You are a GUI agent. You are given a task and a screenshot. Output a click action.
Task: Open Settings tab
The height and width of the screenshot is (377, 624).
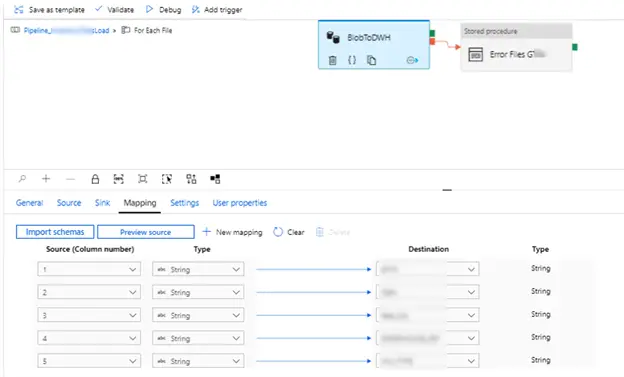185,203
